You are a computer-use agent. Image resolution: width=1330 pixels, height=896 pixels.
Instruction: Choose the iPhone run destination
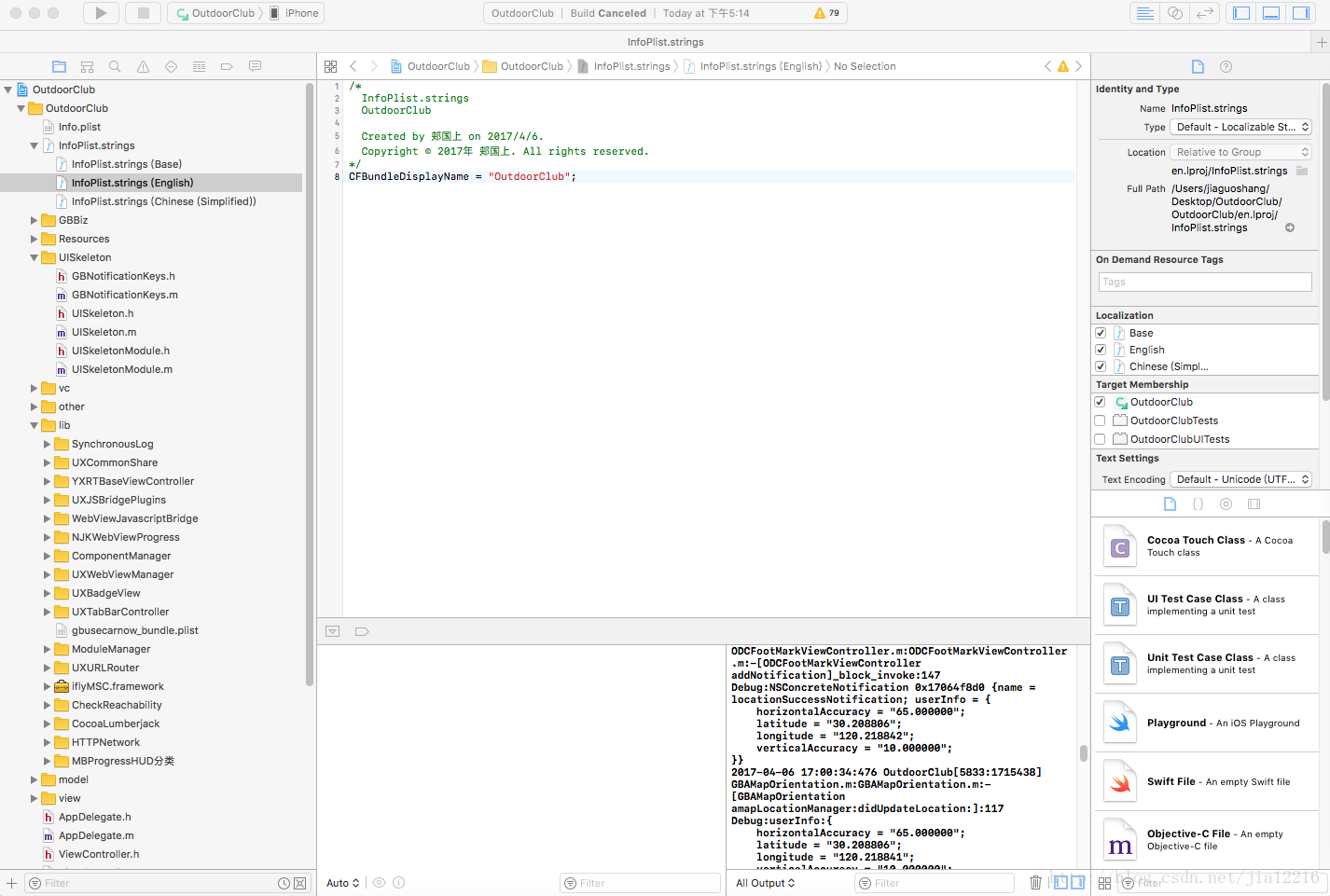(295, 13)
